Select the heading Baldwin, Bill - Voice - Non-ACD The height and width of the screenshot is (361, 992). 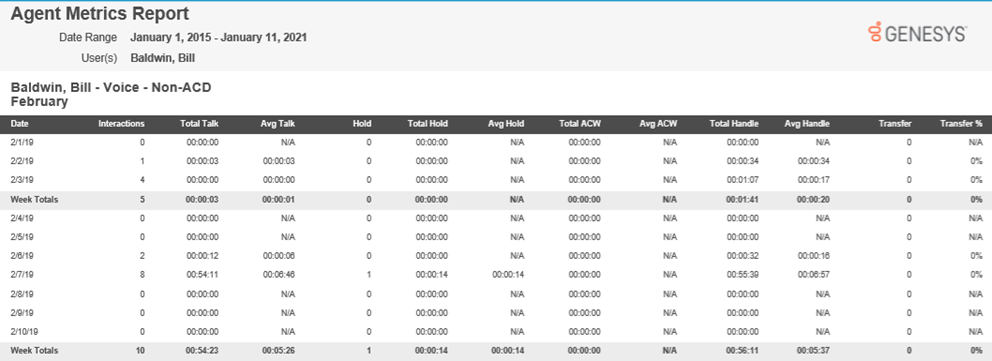[111, 88]
